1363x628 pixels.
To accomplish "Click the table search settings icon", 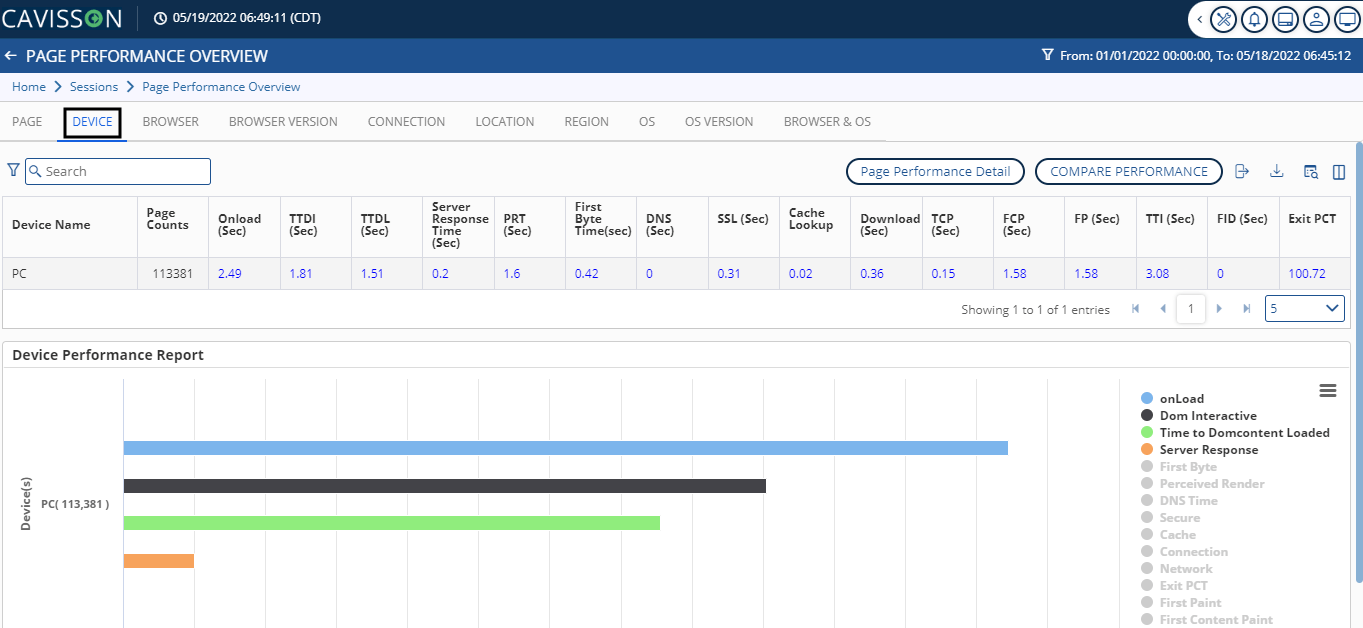I will 1310,171.
